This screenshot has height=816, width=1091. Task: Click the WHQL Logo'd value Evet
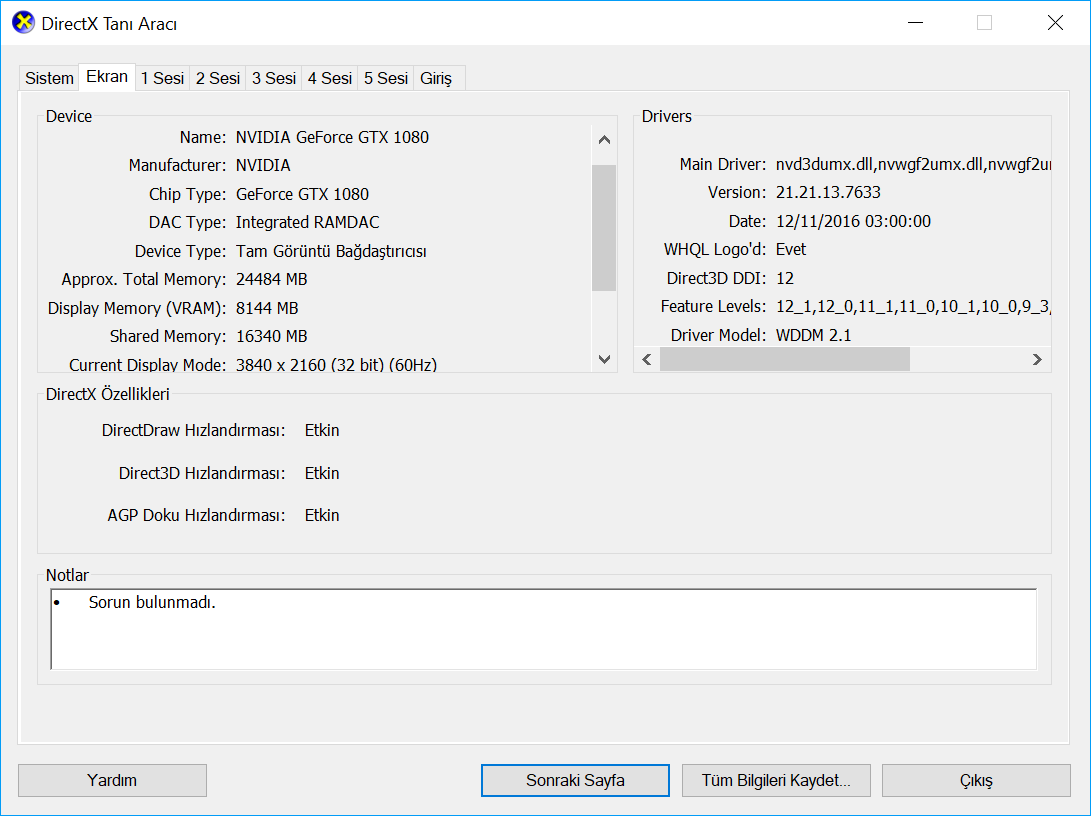[x=790, y=250]
